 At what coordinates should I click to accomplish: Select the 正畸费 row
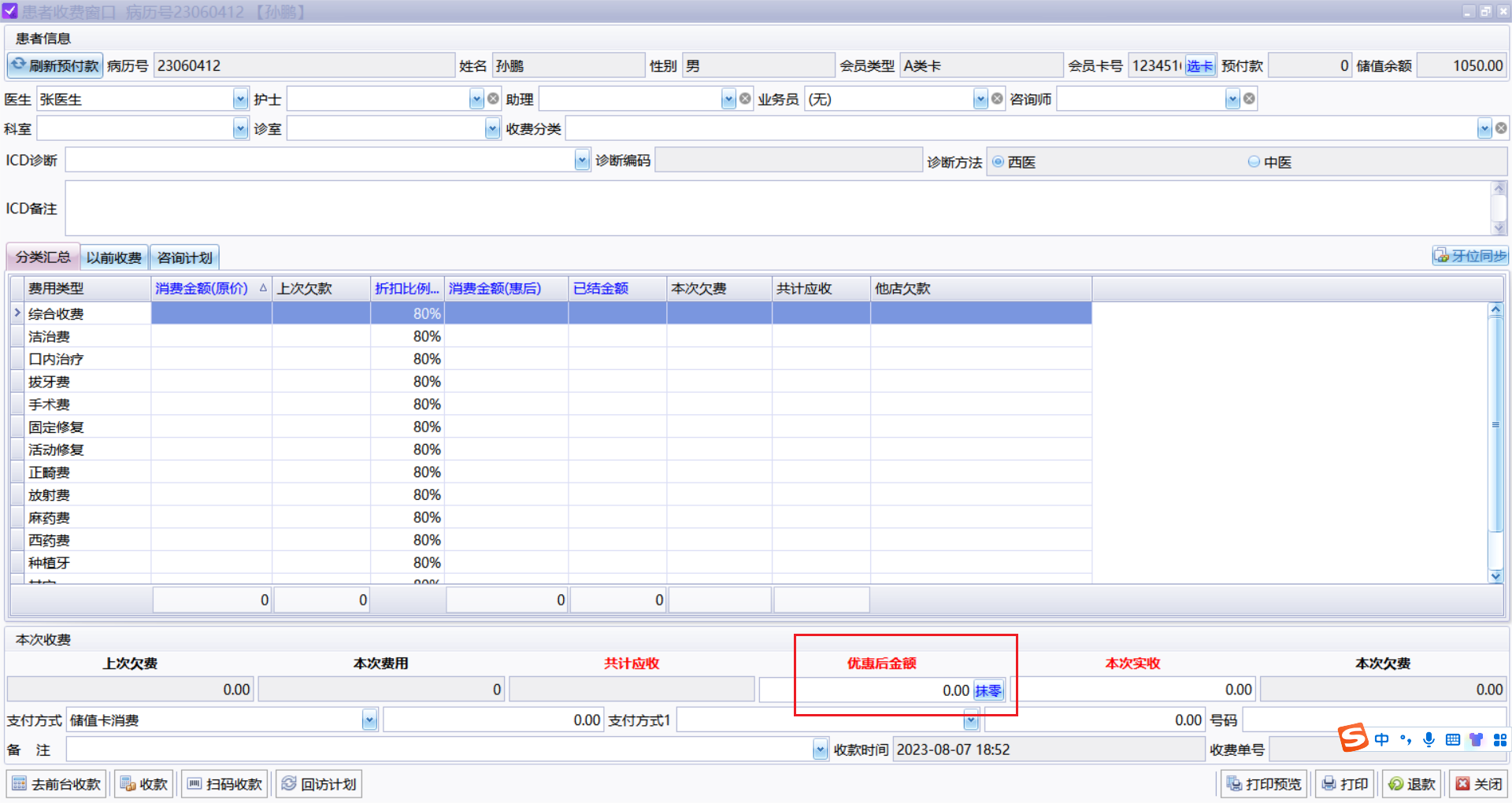tap(551, 472)
